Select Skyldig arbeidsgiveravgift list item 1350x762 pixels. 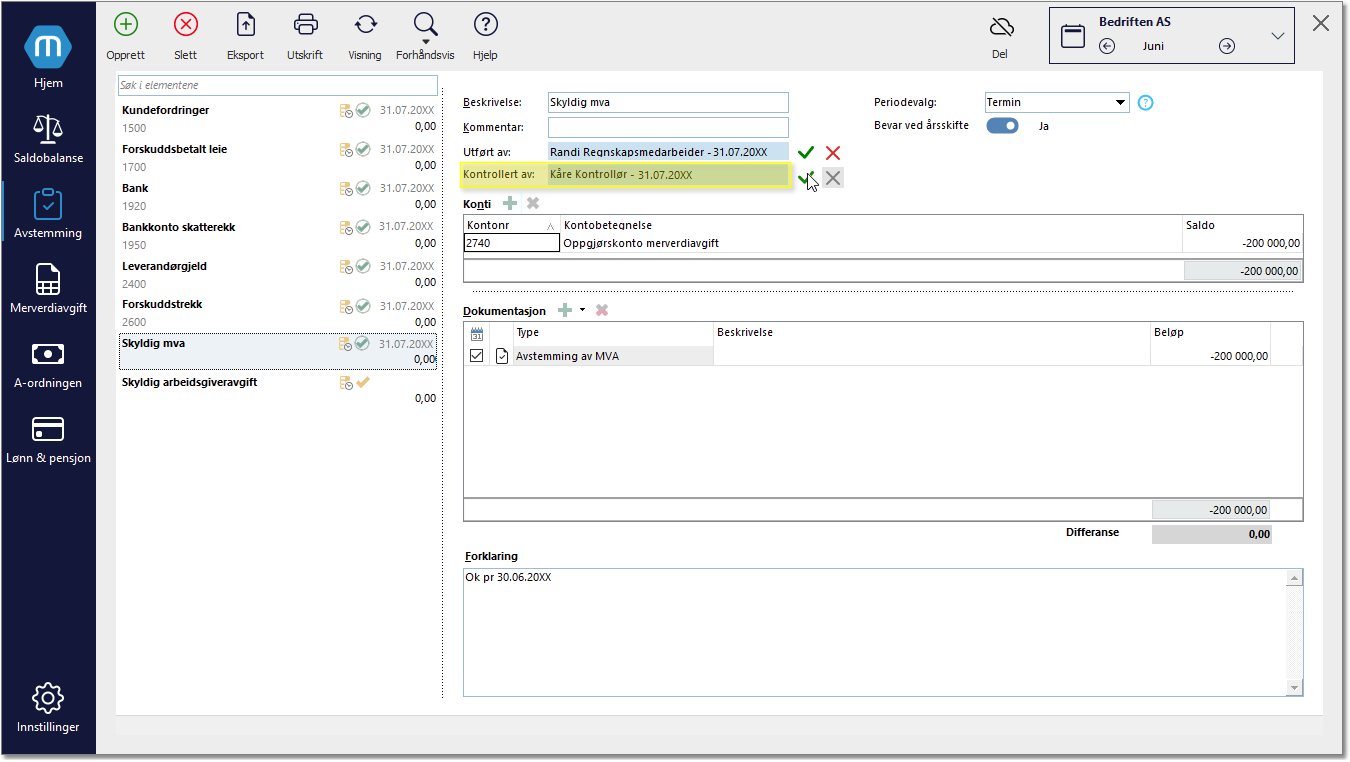click(278, 390)
